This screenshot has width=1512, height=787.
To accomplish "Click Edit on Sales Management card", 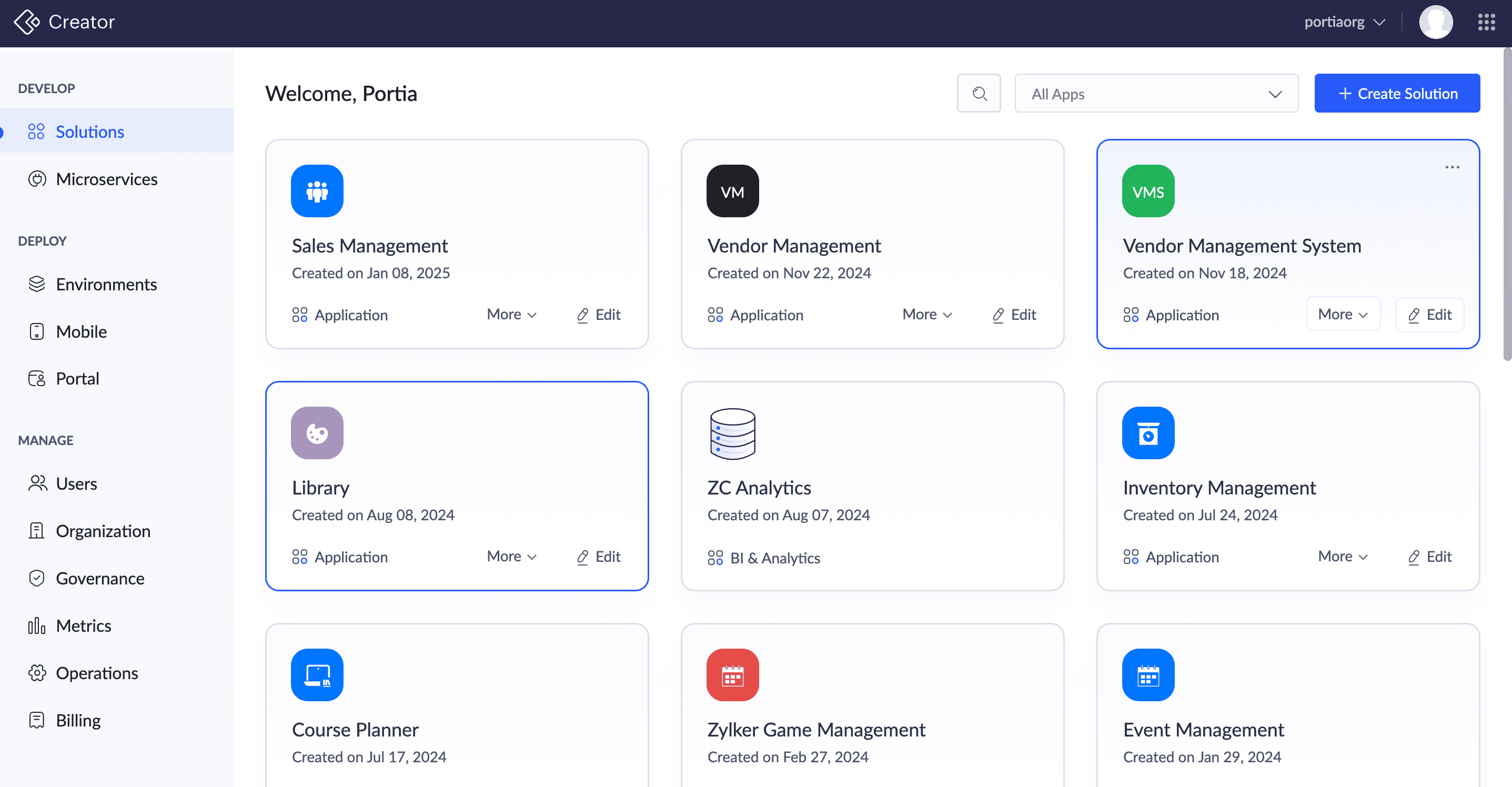I will (x=598, y=315).
